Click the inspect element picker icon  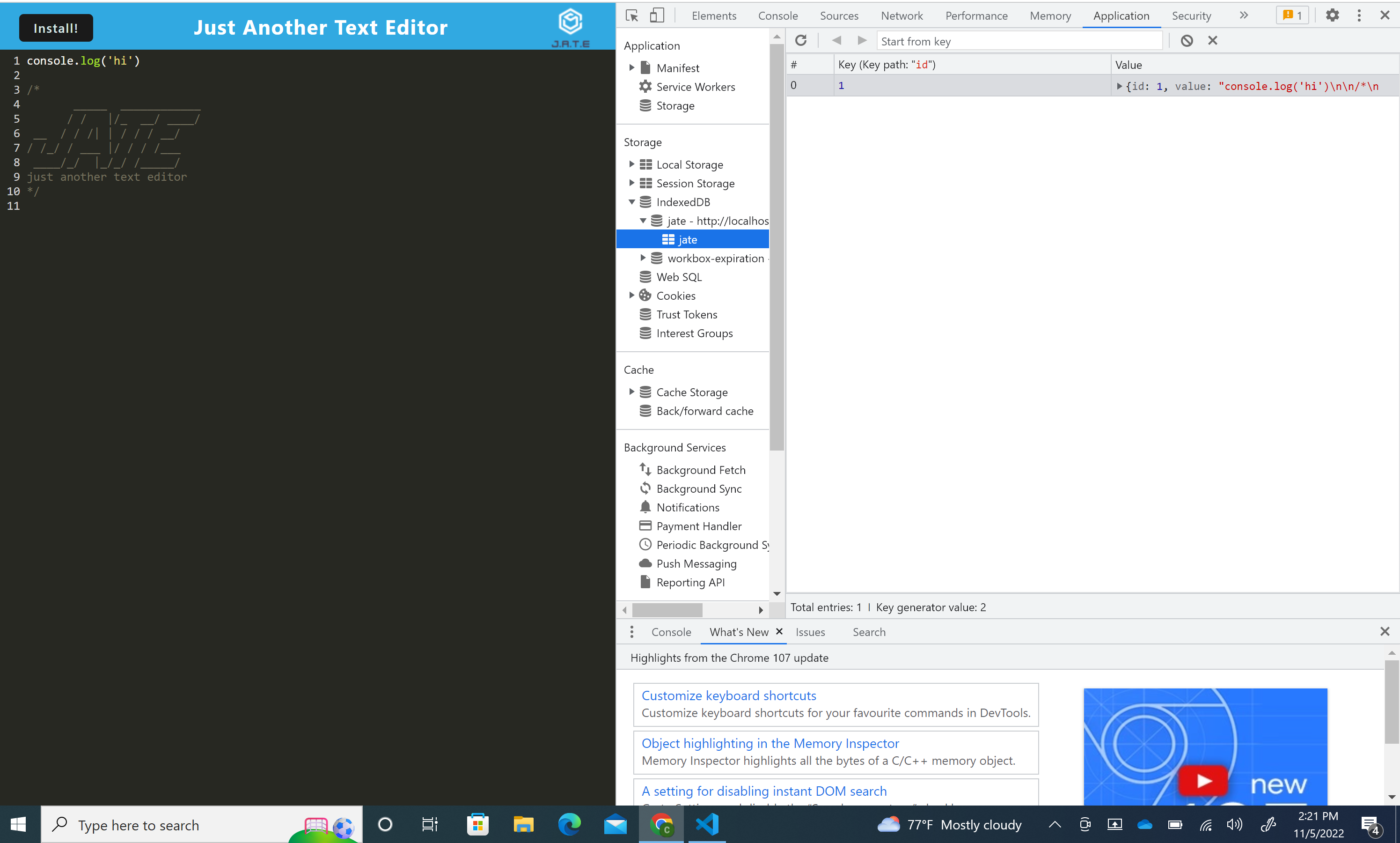coord(632,15)
